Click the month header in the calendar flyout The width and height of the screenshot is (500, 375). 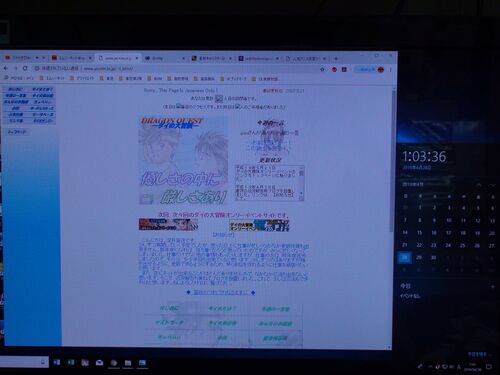[x=413, y=184]
